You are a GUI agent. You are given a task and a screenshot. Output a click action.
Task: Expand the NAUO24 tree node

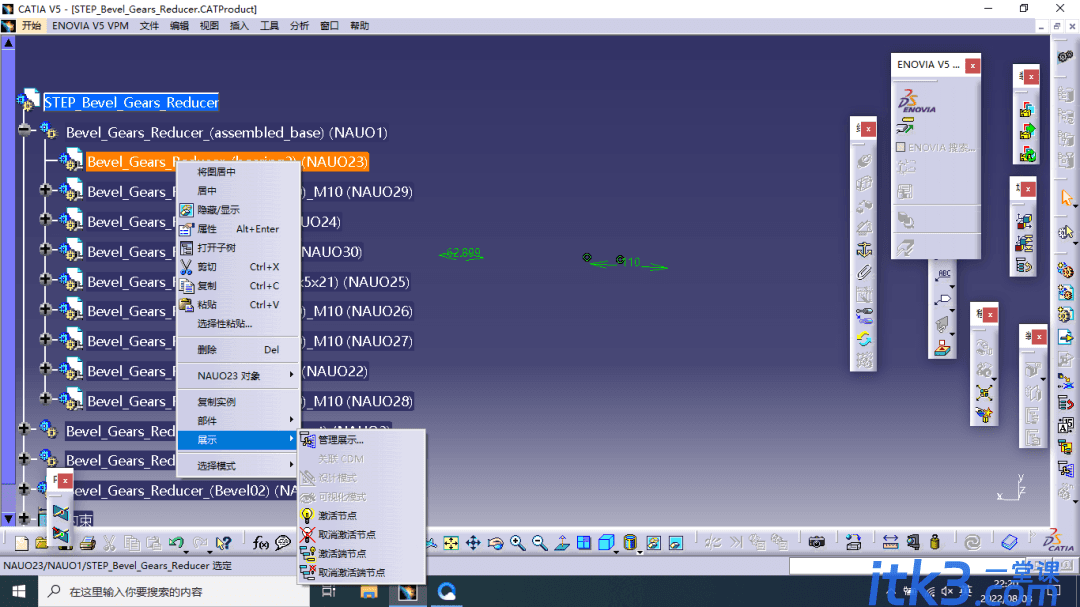click(x=46, y=219)
